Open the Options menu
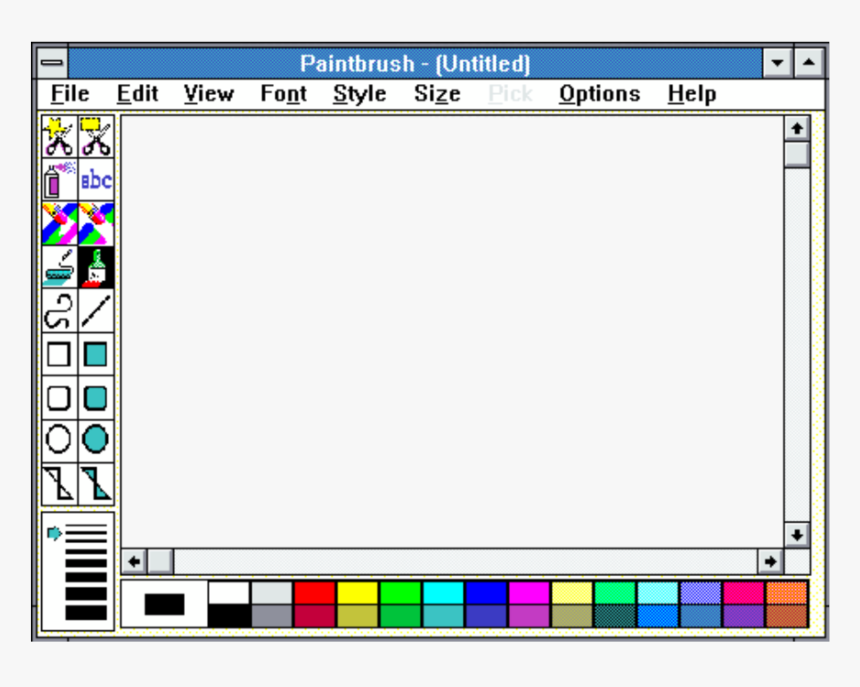This screenshot has width=860, height=687. pyautogui.click(x=599, y=94)
